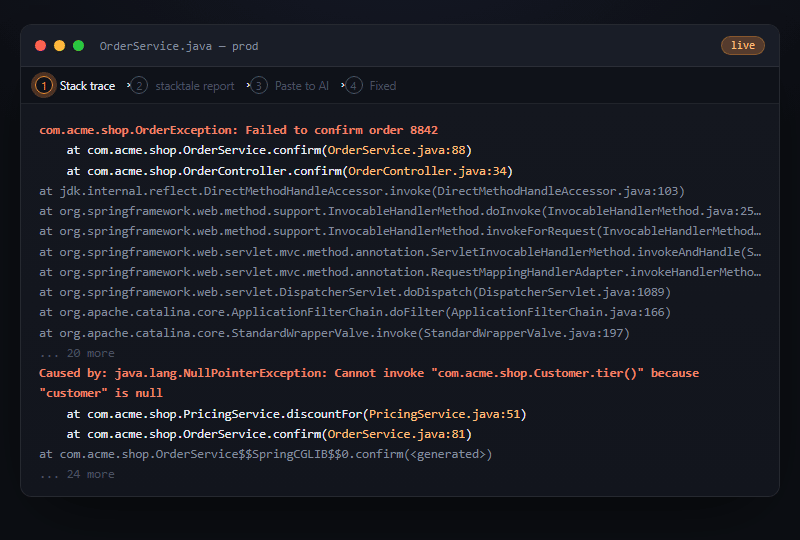Click the step 1 circle icon
Image resolution: width=800 pixels, height=540 pixels.
(44, 86)
